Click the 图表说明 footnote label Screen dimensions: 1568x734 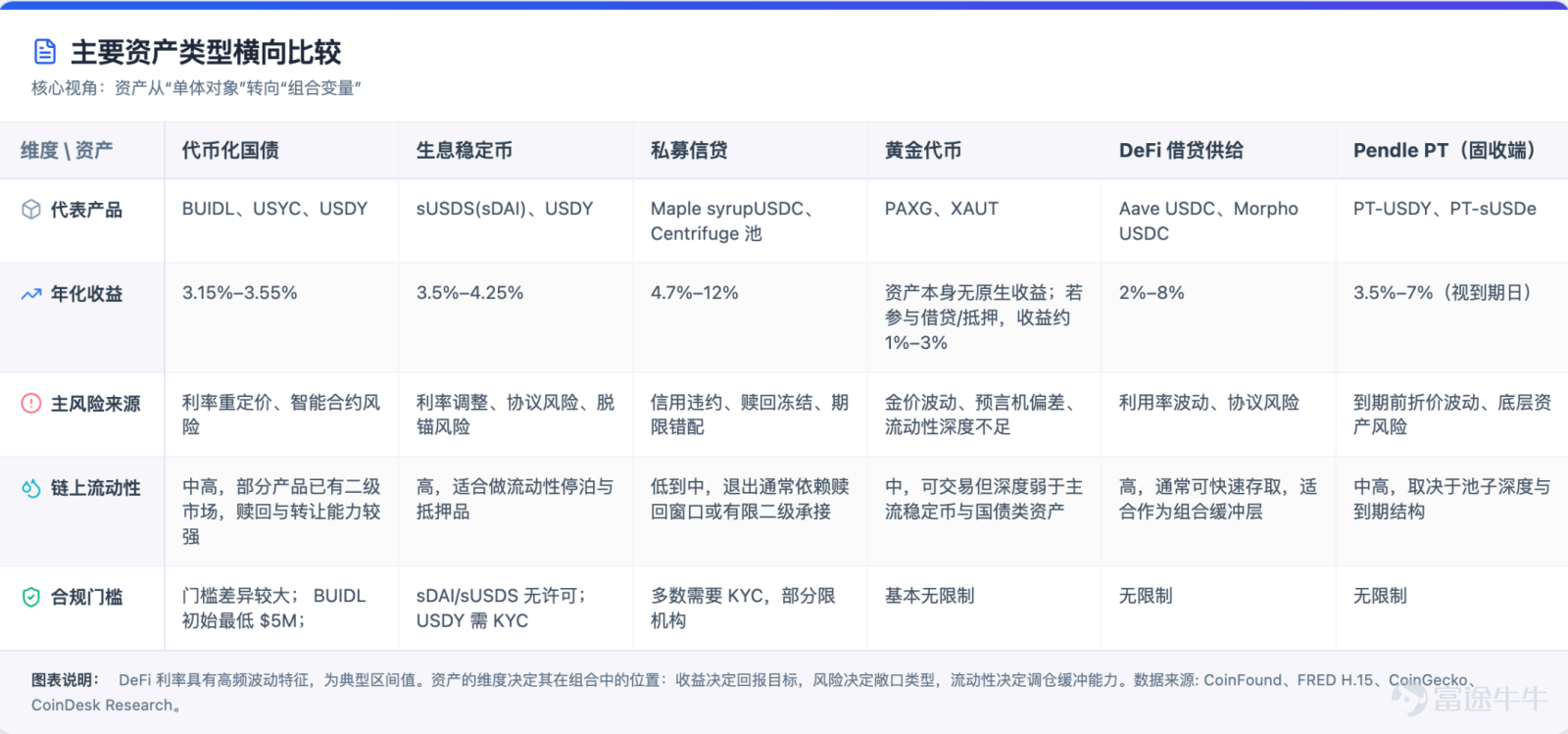66,680
